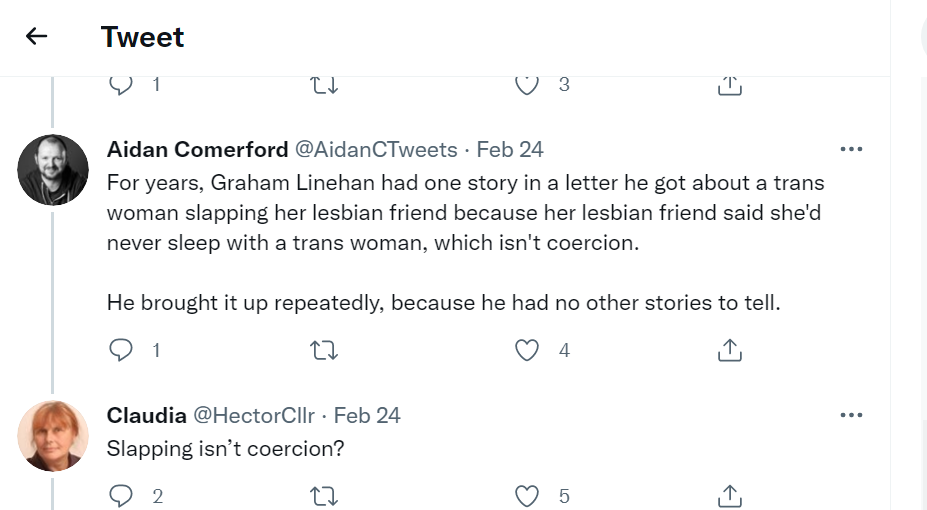The height and width of the screenshot is (510, 927).
Task: Retweet Claudia's slapping tweet
Action: [x=325, y=495]
